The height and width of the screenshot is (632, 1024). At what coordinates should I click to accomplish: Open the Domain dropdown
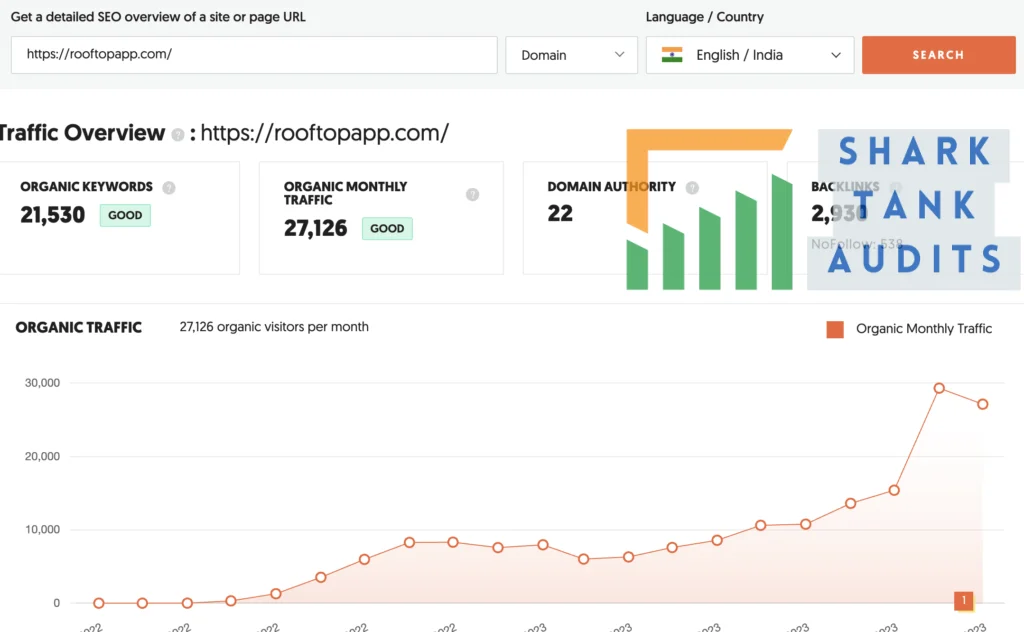pyautogui.click(x=571, y=55)
